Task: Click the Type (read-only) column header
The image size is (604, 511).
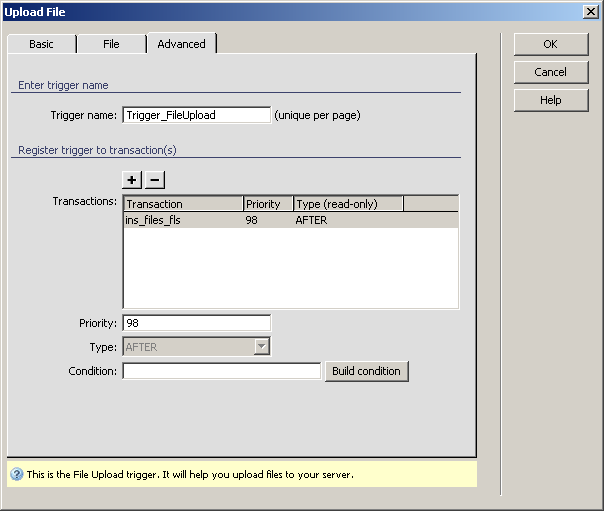Action: [x=348, y=204]
